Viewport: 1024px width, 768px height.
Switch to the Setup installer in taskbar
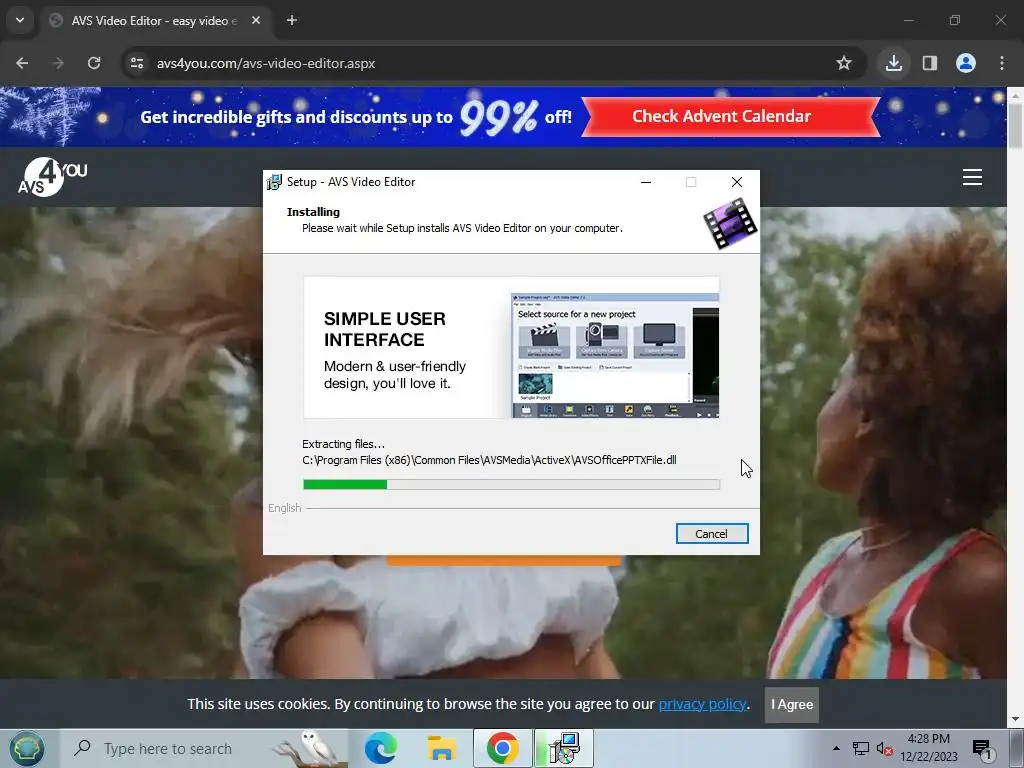564,748
